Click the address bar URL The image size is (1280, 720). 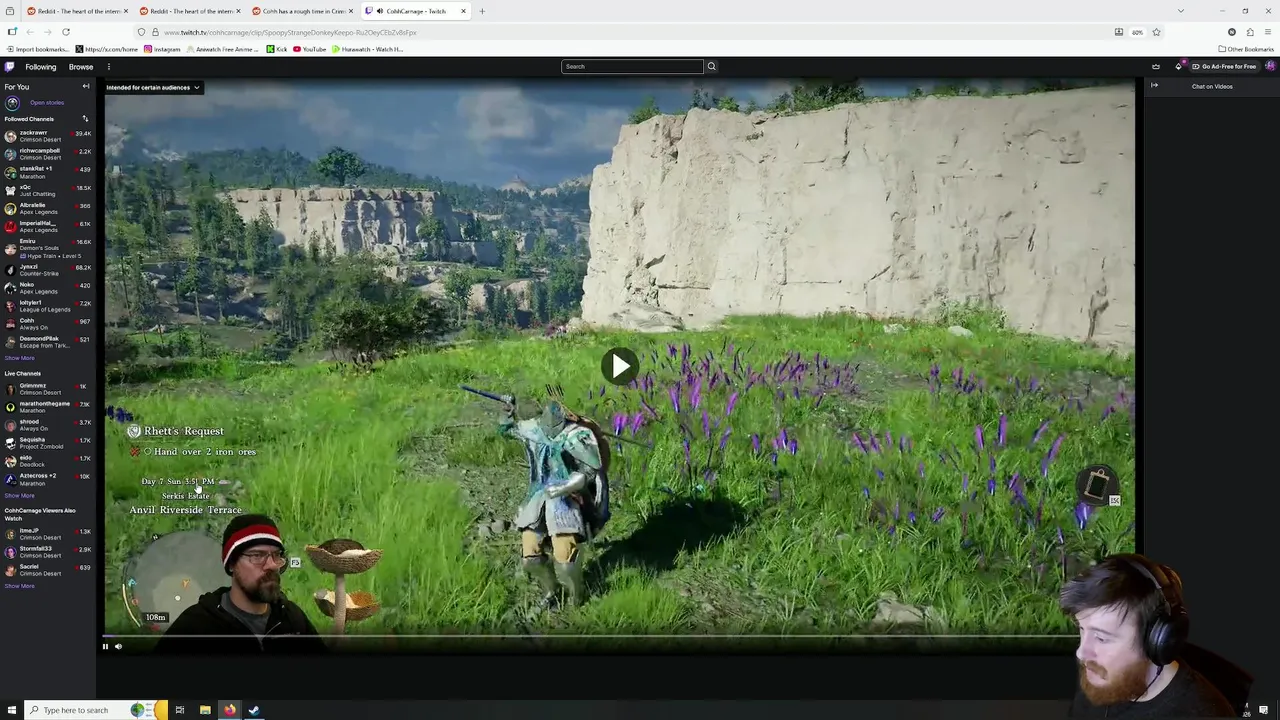tap(290, 32)
